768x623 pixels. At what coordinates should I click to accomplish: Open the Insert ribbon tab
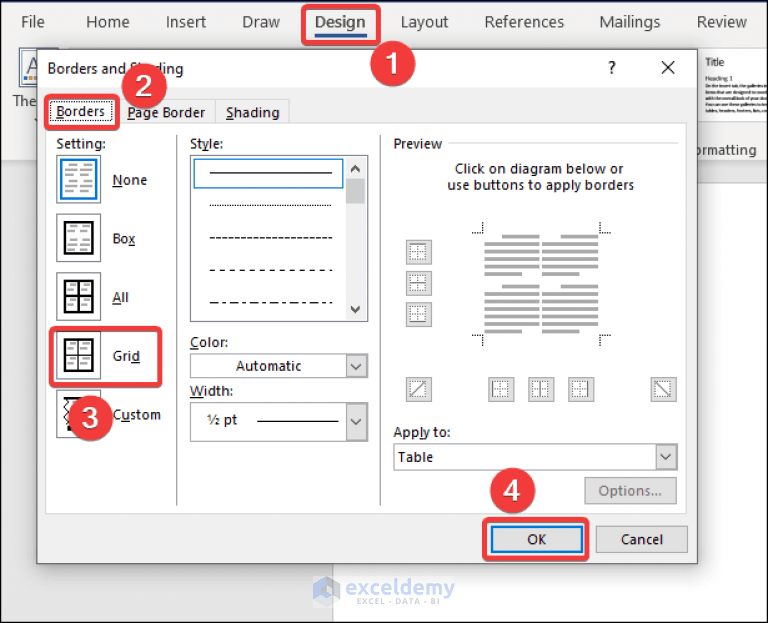pos(186,22)
